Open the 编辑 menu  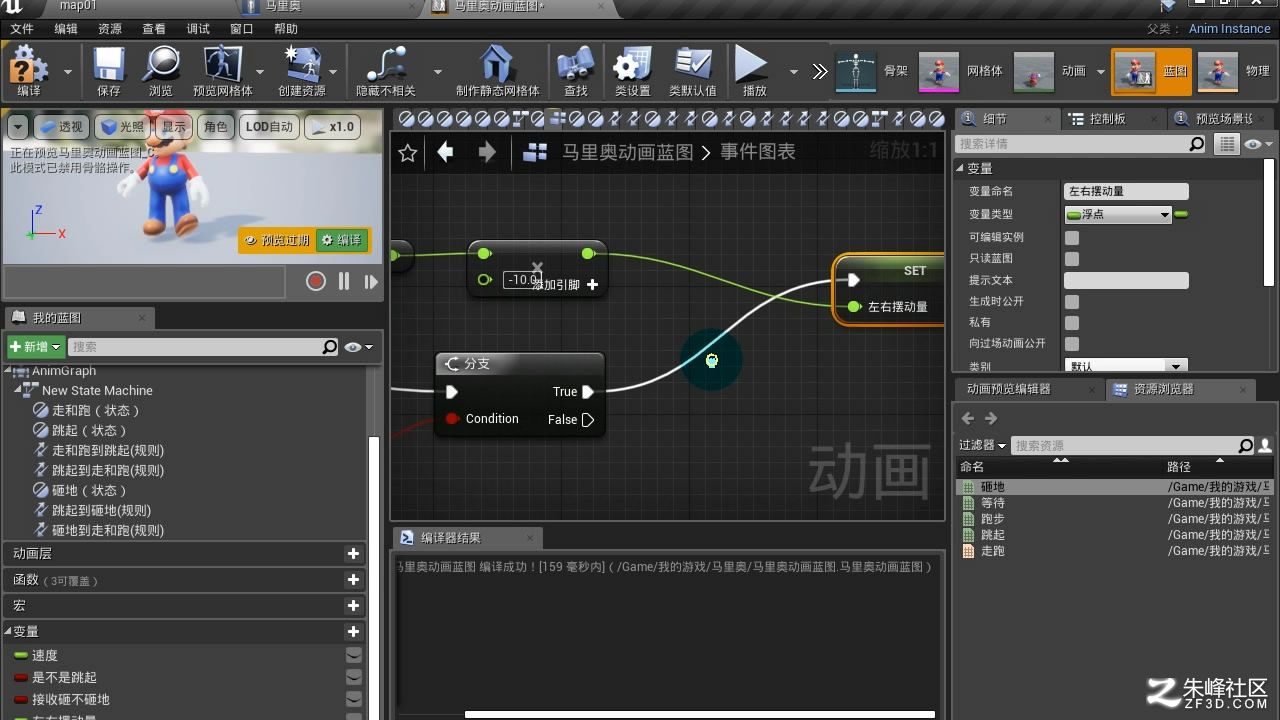tap(66, 29)
